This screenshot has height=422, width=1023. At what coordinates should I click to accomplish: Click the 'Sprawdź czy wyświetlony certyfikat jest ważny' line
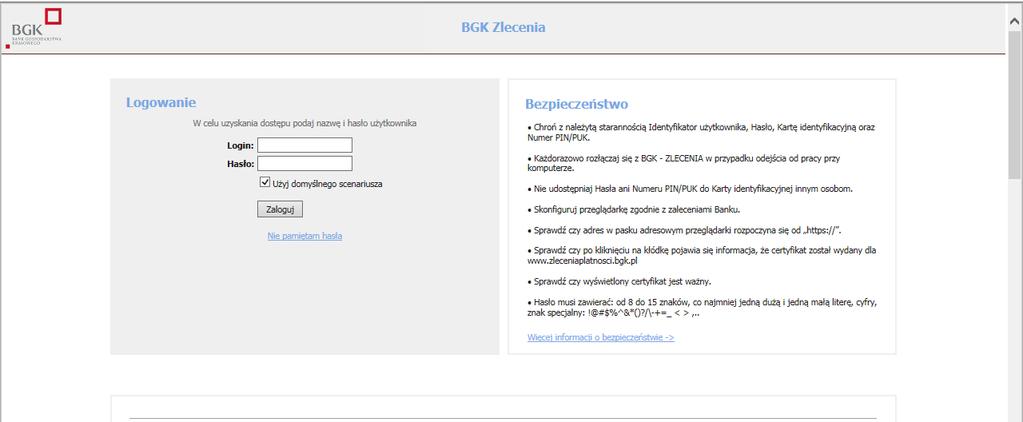pyautogui.click(x=619, y=282)
